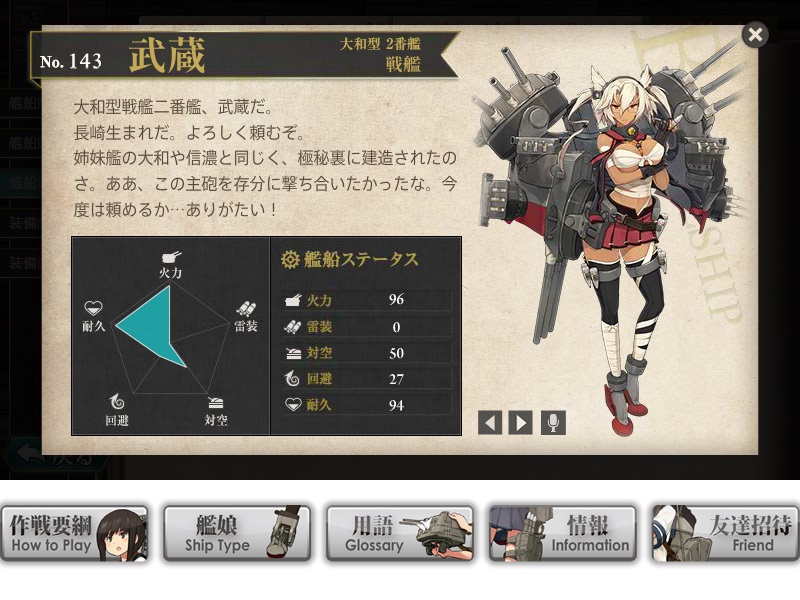Click the anti-air icon in stats list
800x600 pixels.
coord(293,353)
